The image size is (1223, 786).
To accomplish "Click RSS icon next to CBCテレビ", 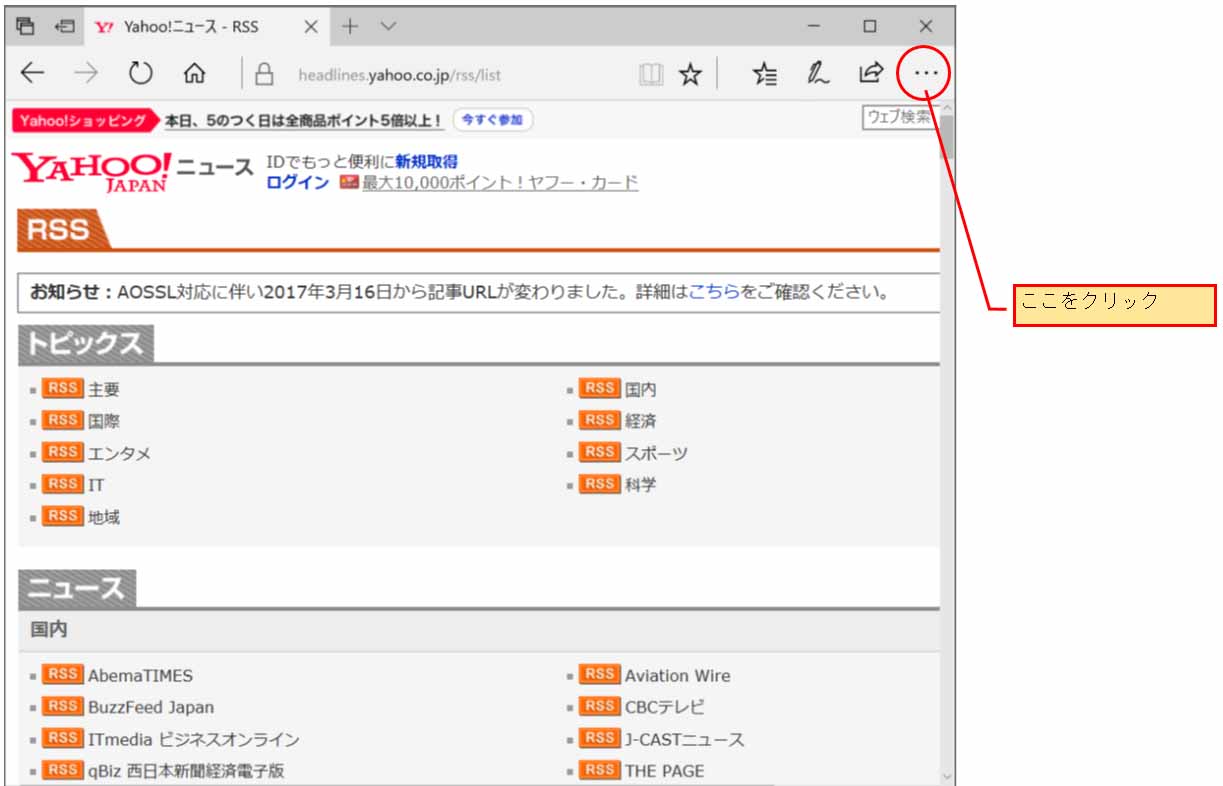I will [600, 707].
